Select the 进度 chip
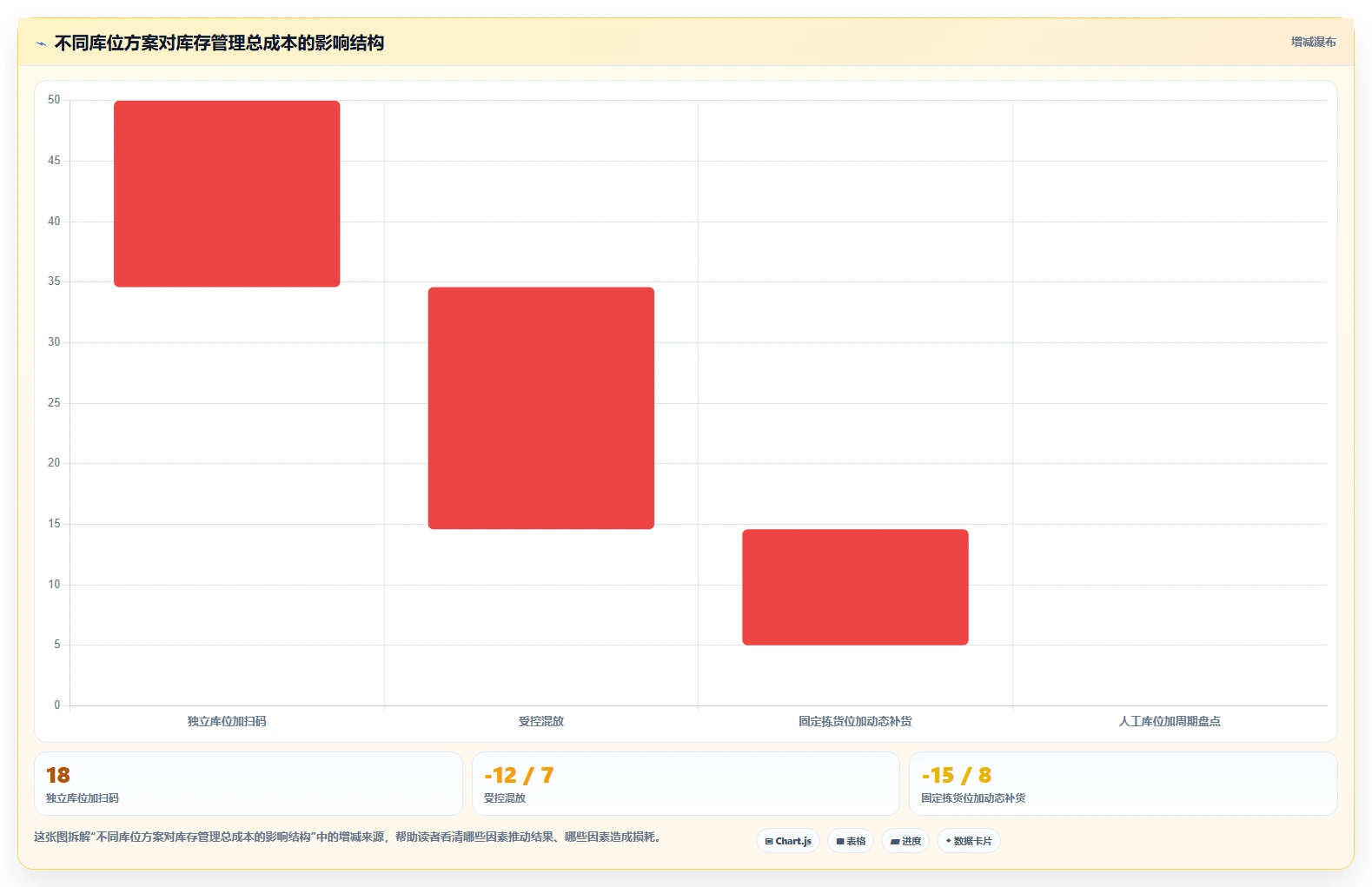The image size is (1372, 887). (x=905, y=841)
